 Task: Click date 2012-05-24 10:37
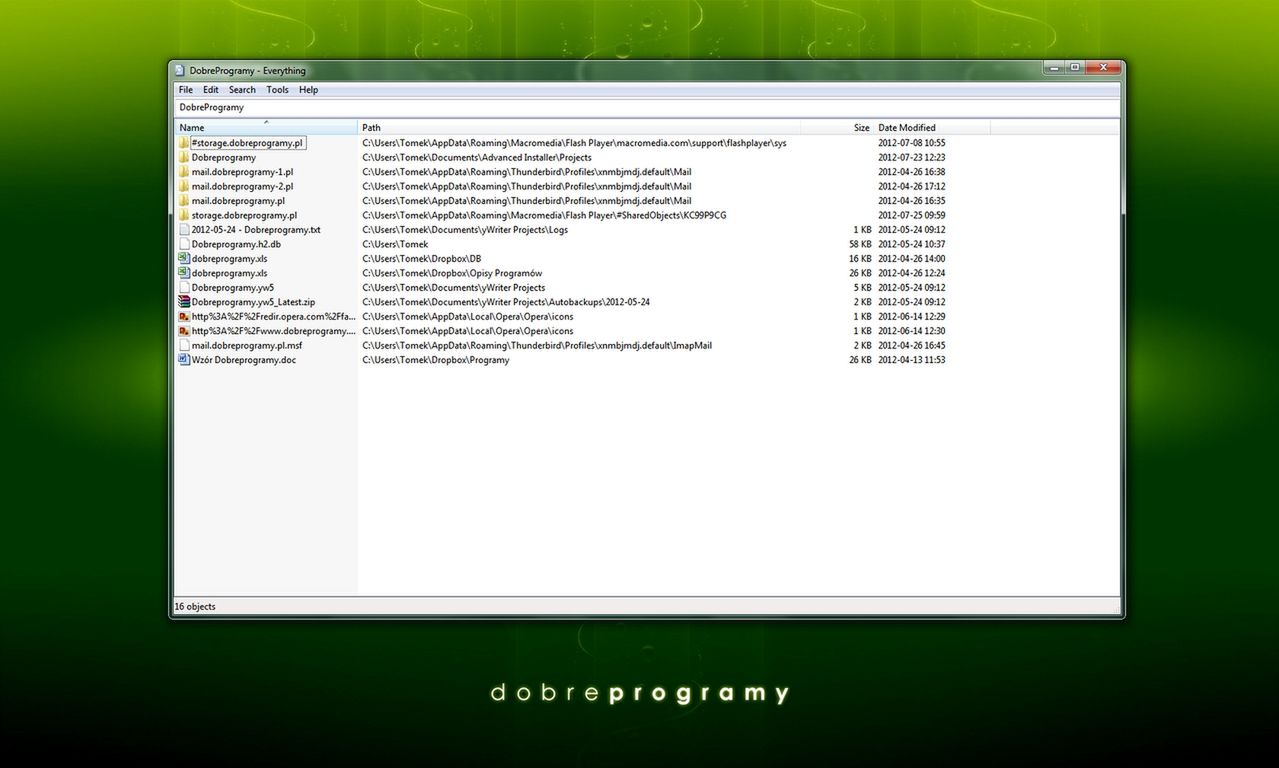click(912, 244)
